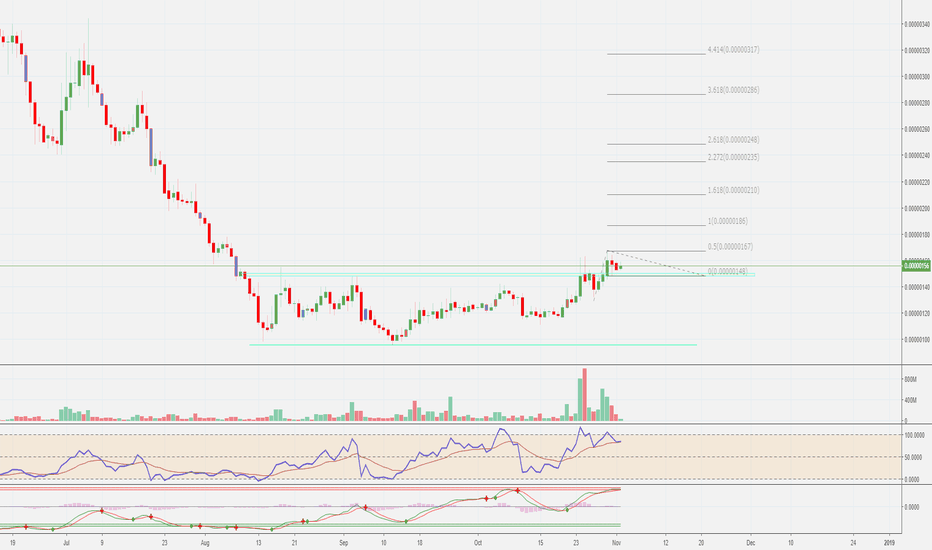Viewport: 932px width, 550px height.
Task: Click the green current price tag 0.00000156
Action: [x=917, y=266]
